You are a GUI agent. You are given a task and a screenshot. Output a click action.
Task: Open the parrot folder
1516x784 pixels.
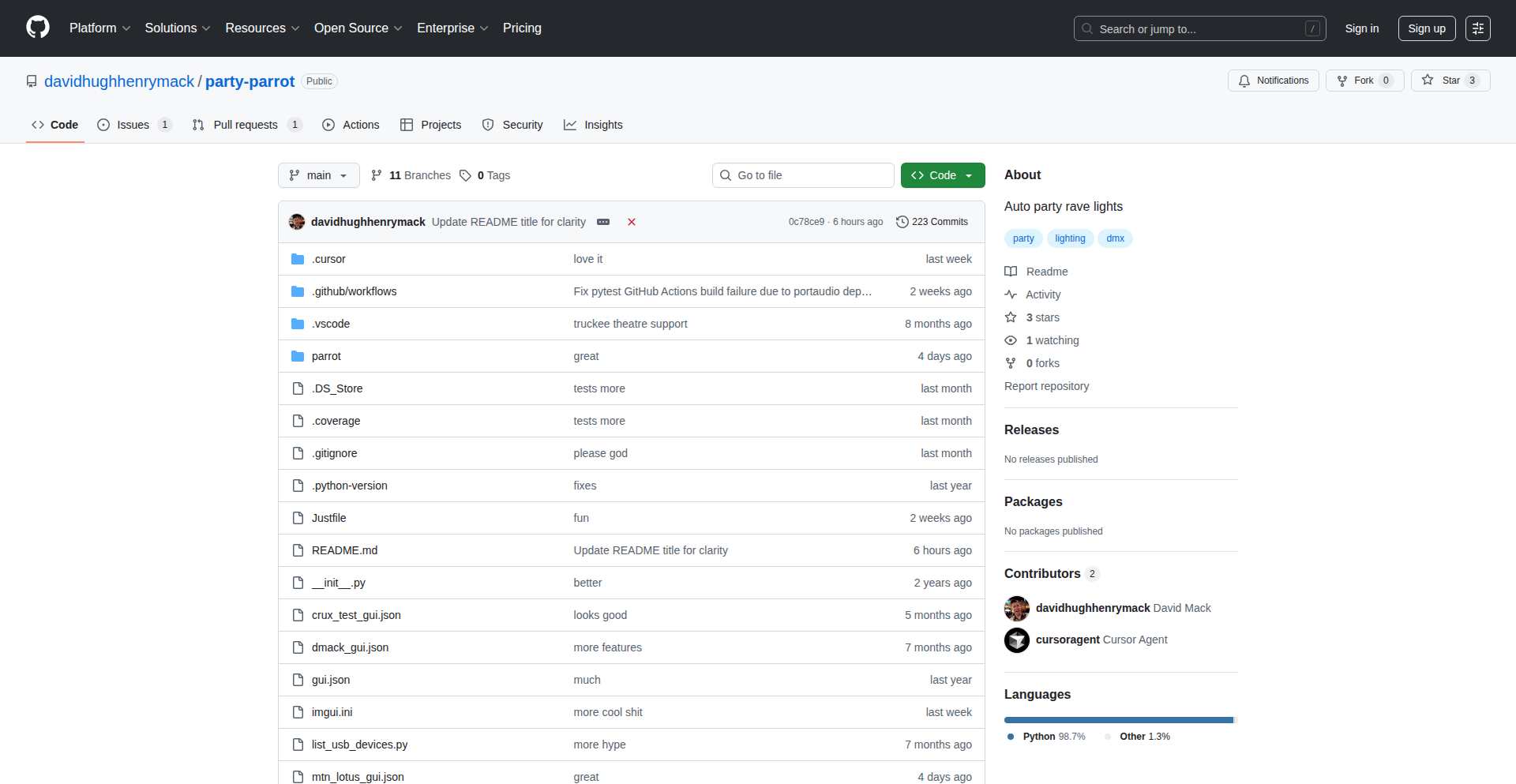pyautogui.click(x=326, y=356)
